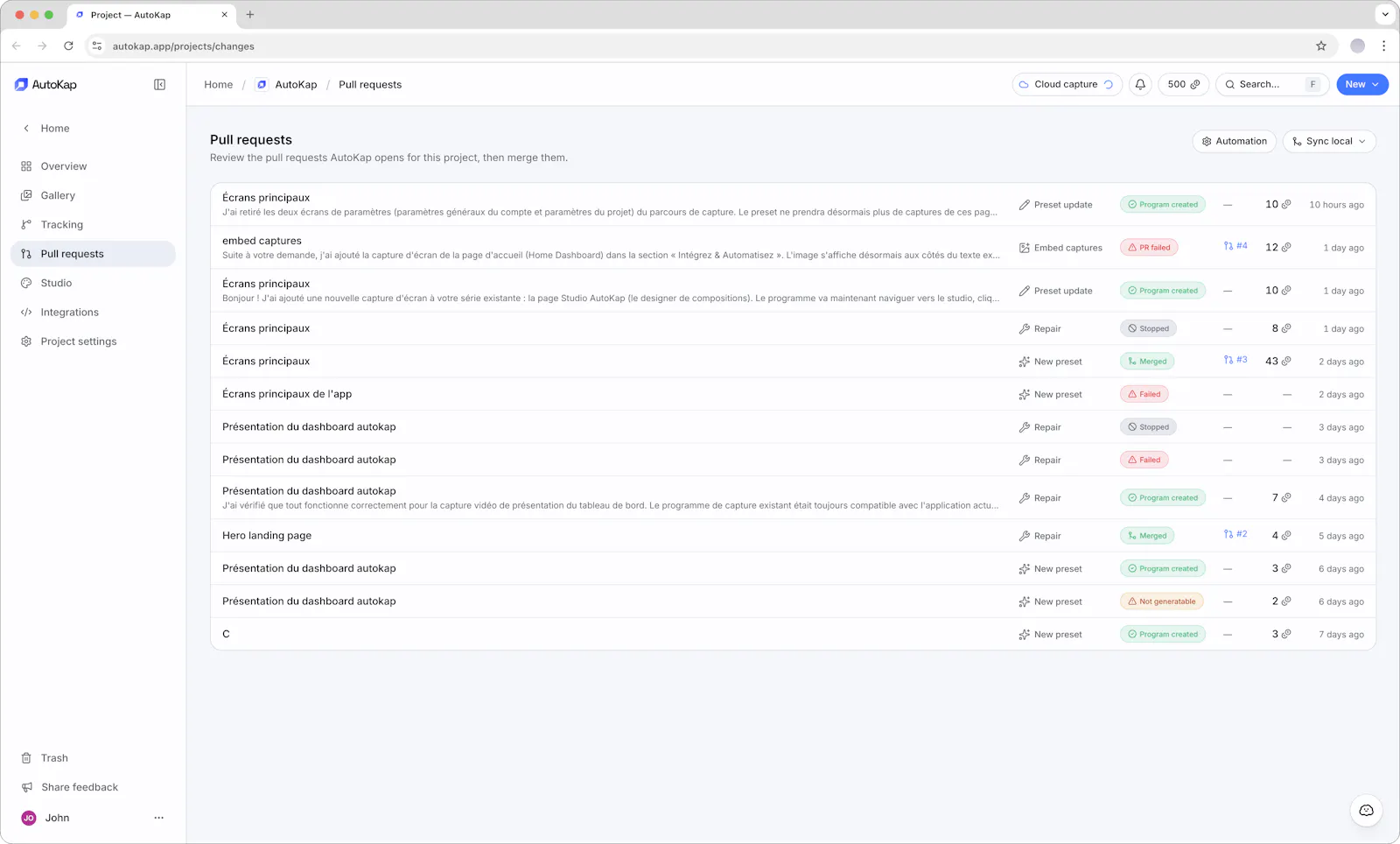
Task: Open PR link #2 on Hero landing page row
Action: click(x=1235, y=534)
